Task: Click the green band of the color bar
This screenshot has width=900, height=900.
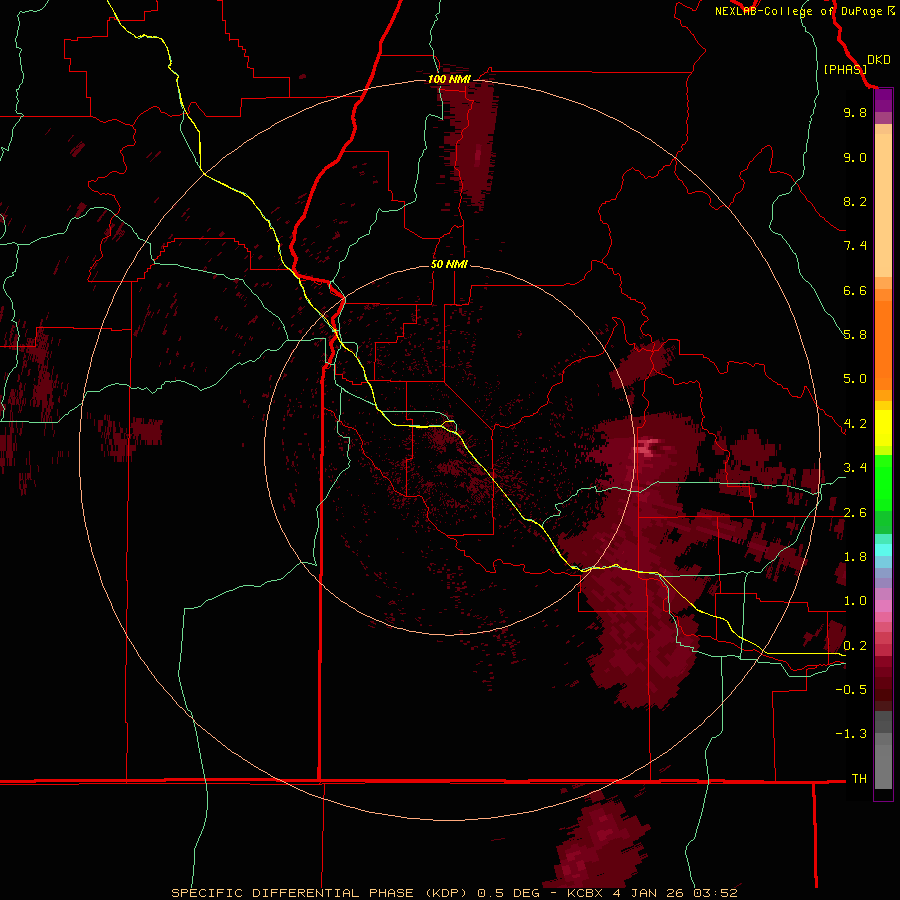Action: click(883, 494)
